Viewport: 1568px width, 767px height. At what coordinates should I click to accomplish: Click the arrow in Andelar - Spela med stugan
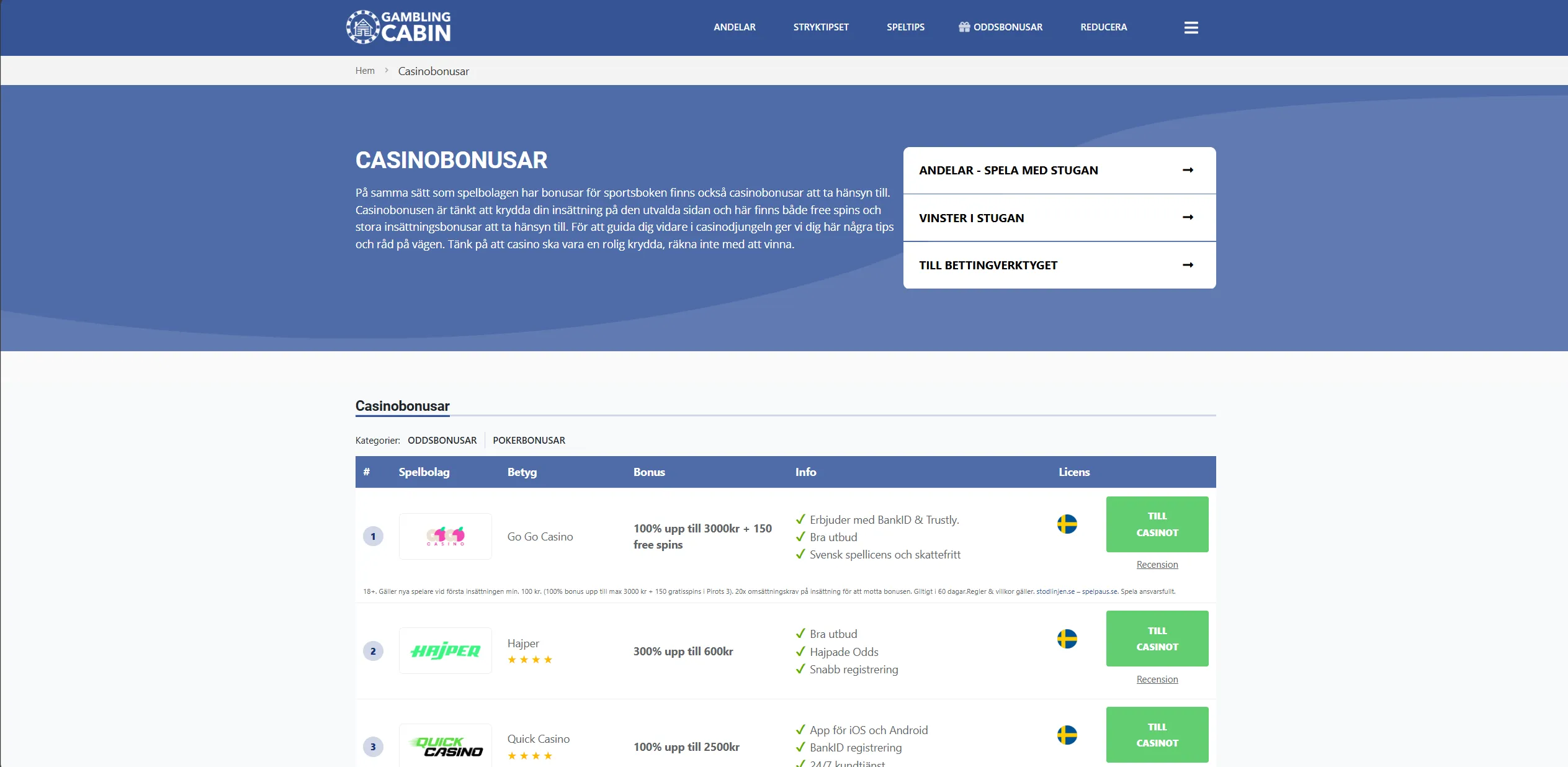[1188, 170]
